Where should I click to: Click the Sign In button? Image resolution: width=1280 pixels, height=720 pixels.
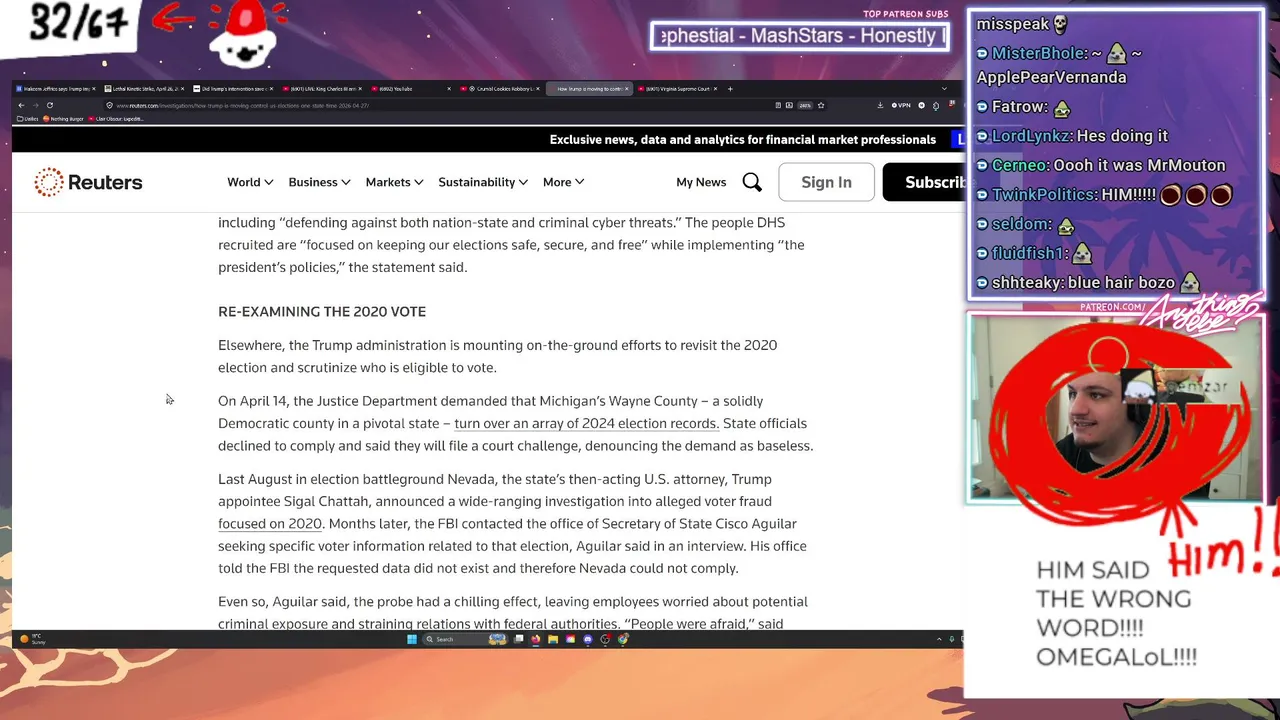pyautogui.click(x=826, y=182)
